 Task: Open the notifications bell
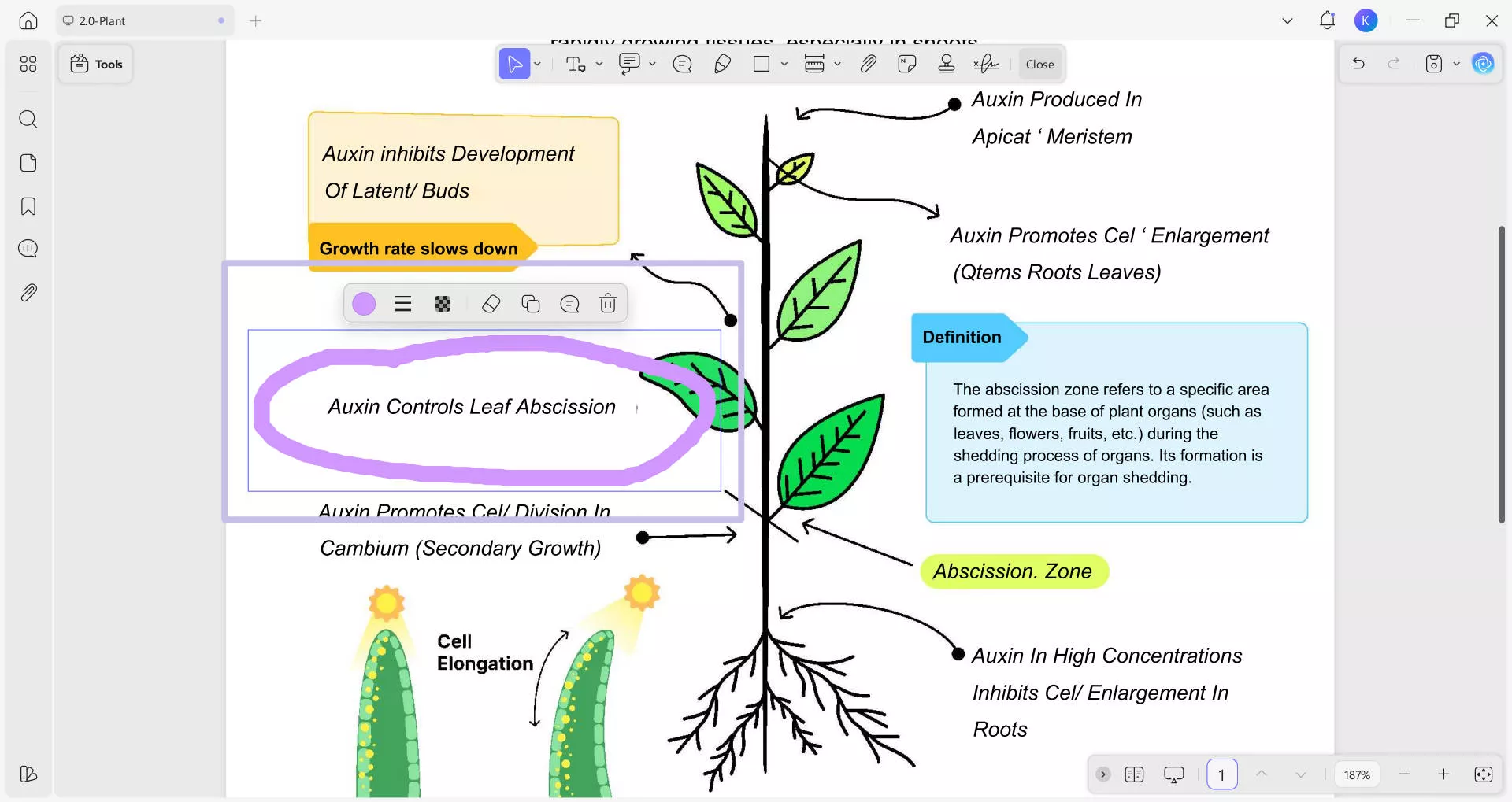[1327, 21]
